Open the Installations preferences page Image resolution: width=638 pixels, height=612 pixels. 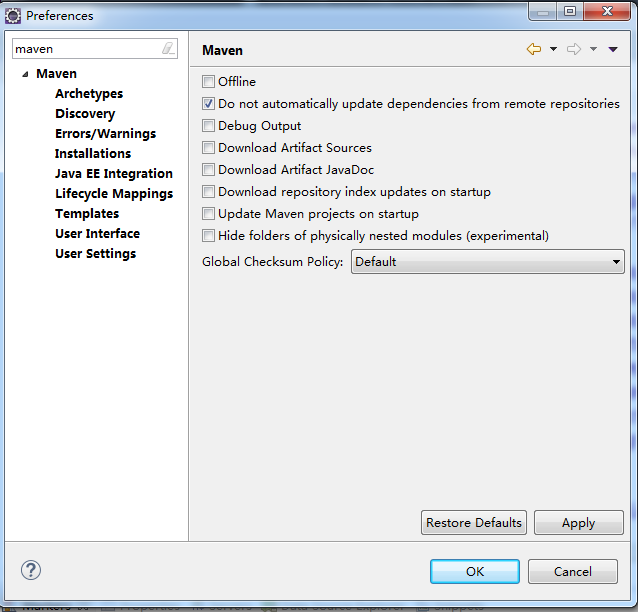coord(93,153)
